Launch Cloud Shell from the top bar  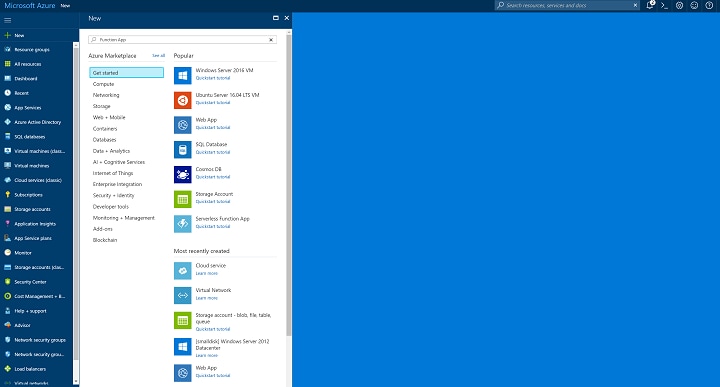(x=664, y=6)
